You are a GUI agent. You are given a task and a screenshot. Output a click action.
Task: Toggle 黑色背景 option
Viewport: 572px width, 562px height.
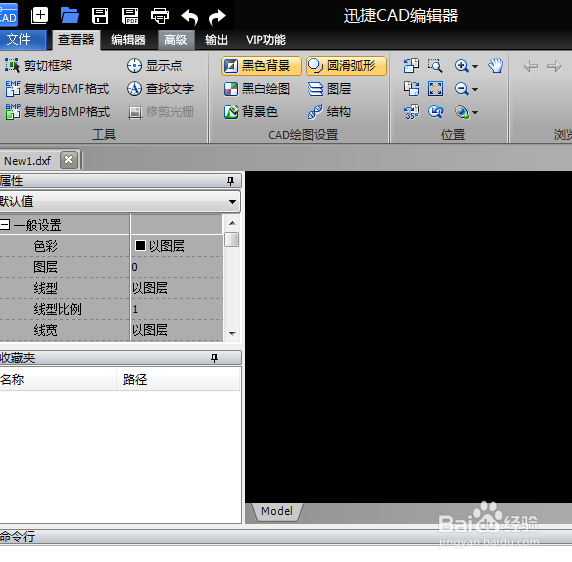pyautogui.click(x=261, y=66)
